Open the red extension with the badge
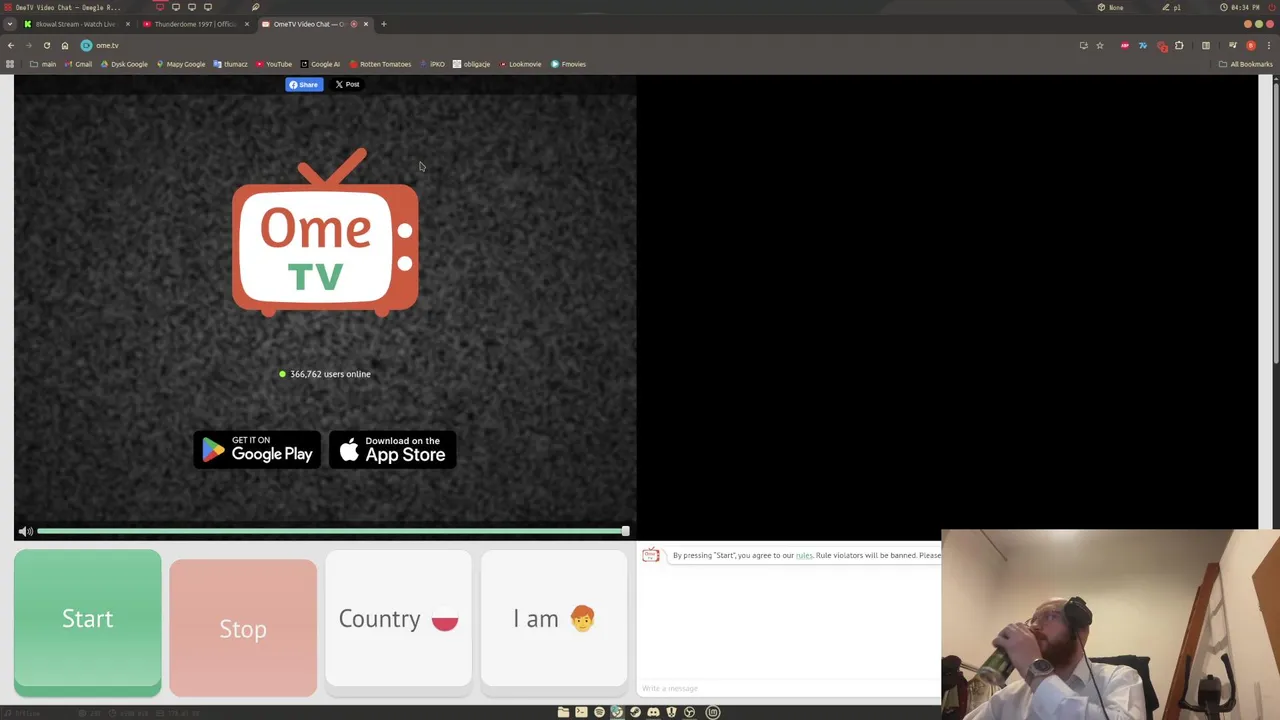This screenshot has height=720, width=1280. click(x=1161, y=45)
